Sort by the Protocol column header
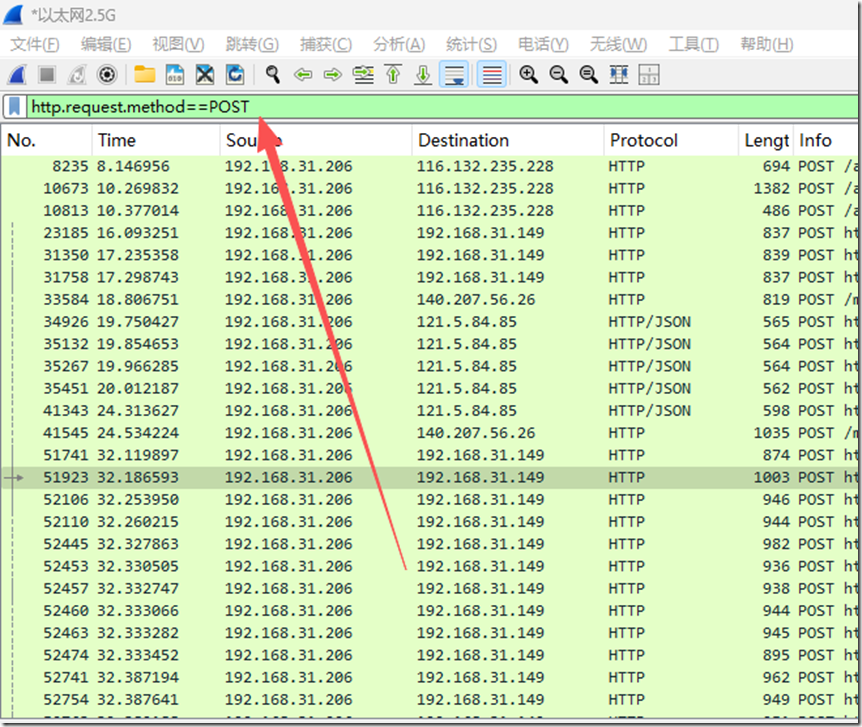 [x=671, y=140]
